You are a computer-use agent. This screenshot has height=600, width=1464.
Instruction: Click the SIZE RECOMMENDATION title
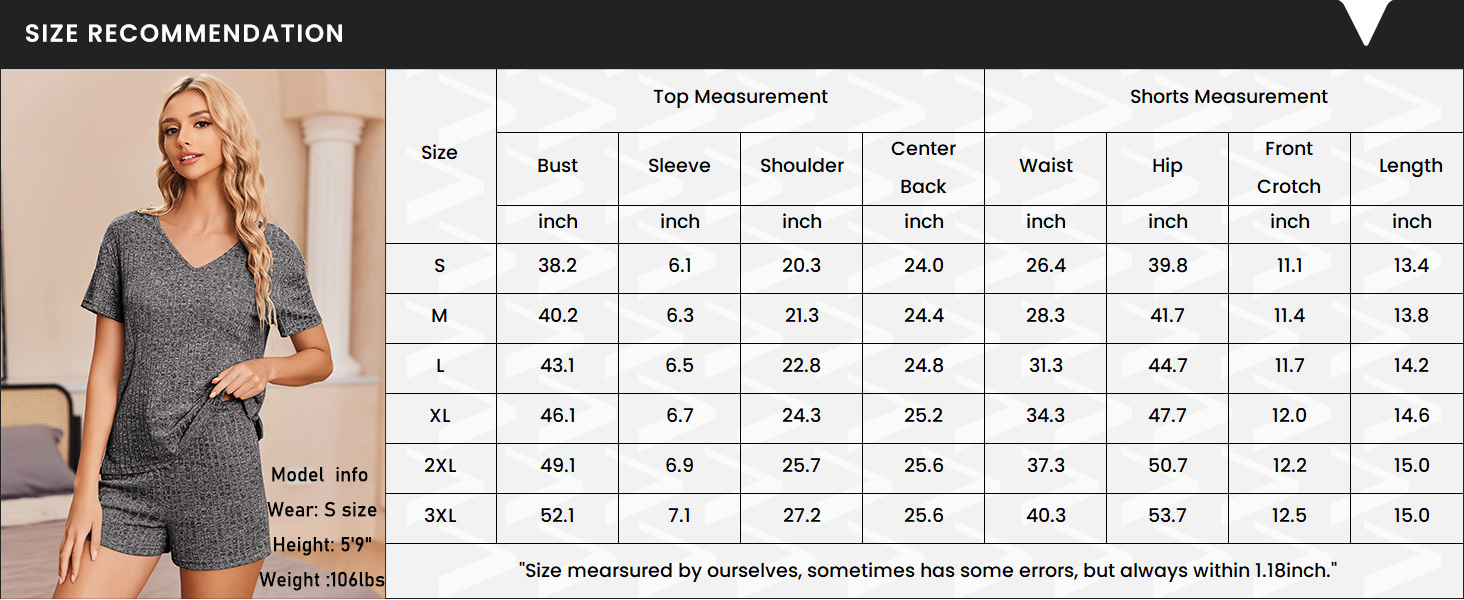click(184, 34)
